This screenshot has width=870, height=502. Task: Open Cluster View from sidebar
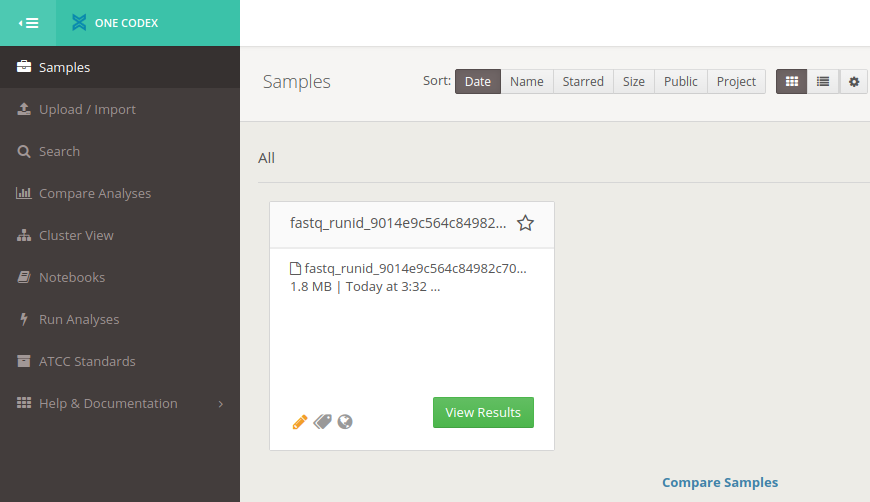76,236
